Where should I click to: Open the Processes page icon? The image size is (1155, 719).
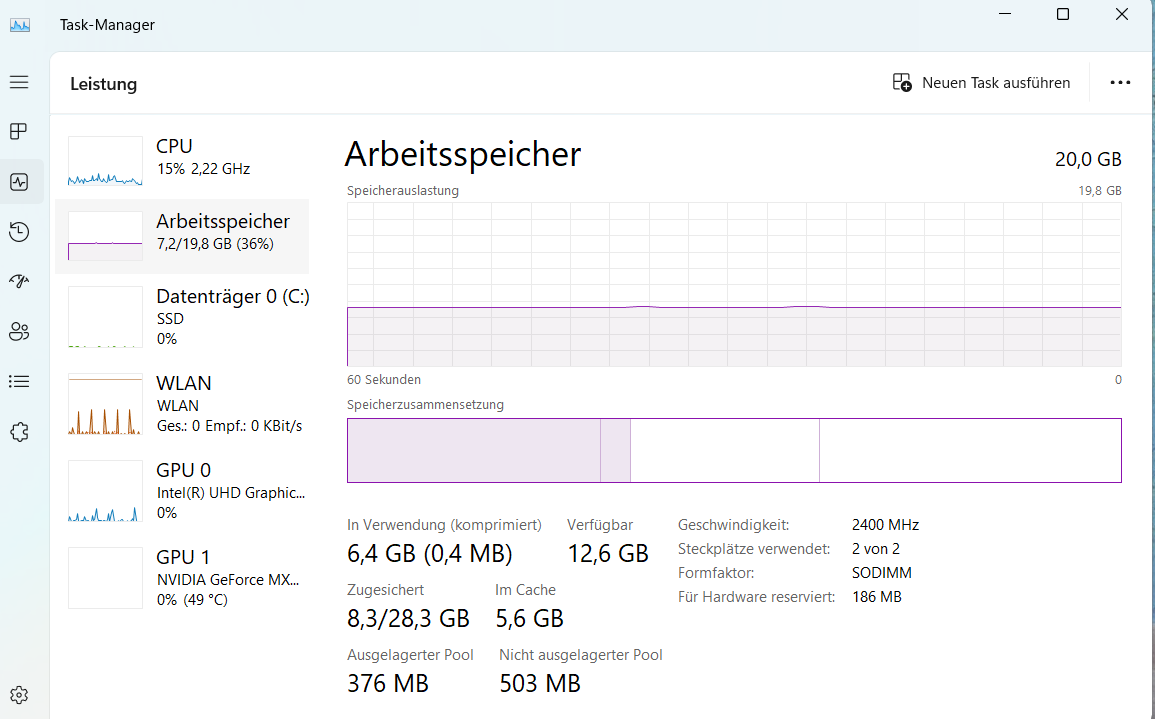19,132
